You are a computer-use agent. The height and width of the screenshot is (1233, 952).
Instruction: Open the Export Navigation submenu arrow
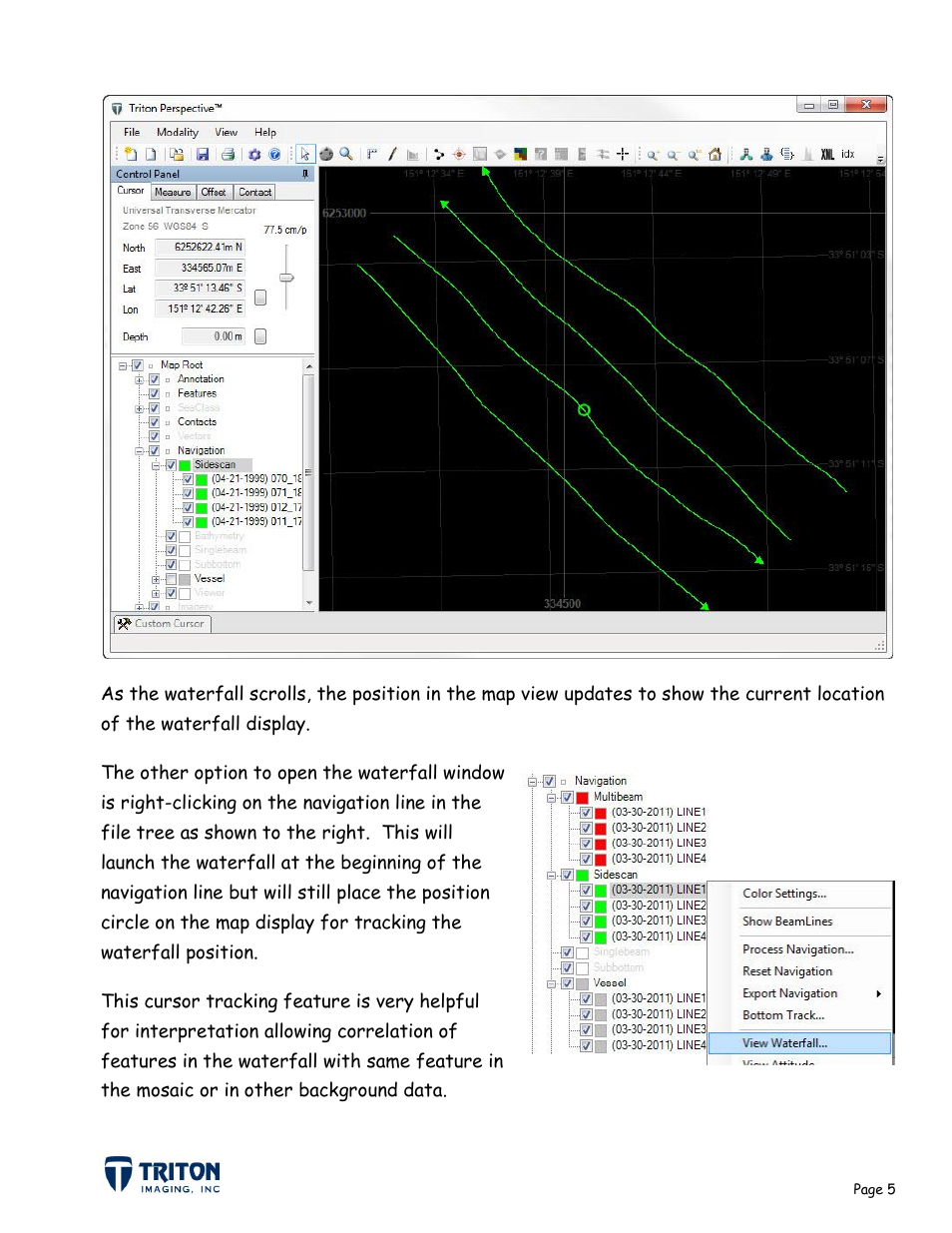[x=879, y=993]
